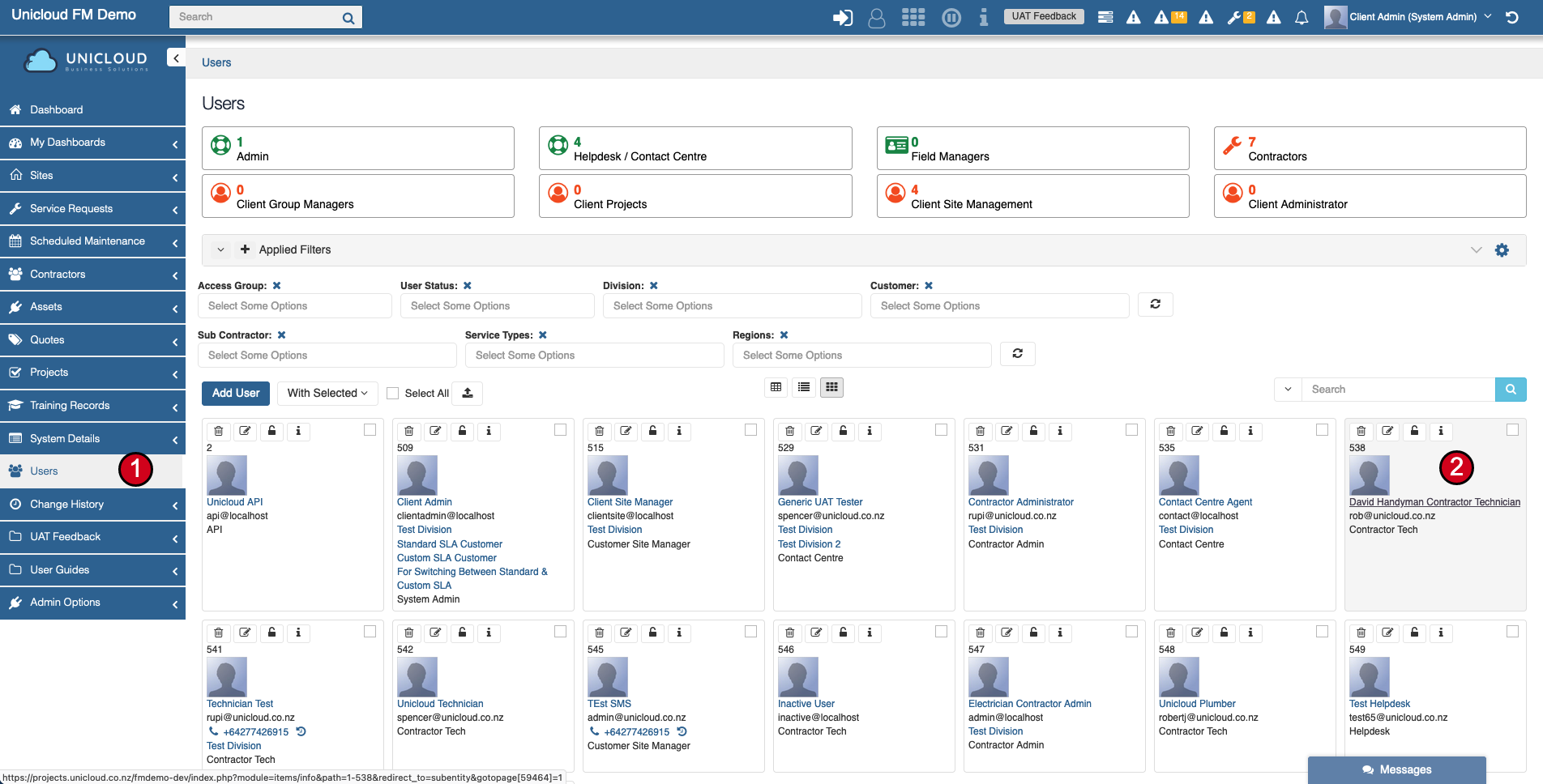Click Client Admin user avatar thumbnail

coord(417,475)
